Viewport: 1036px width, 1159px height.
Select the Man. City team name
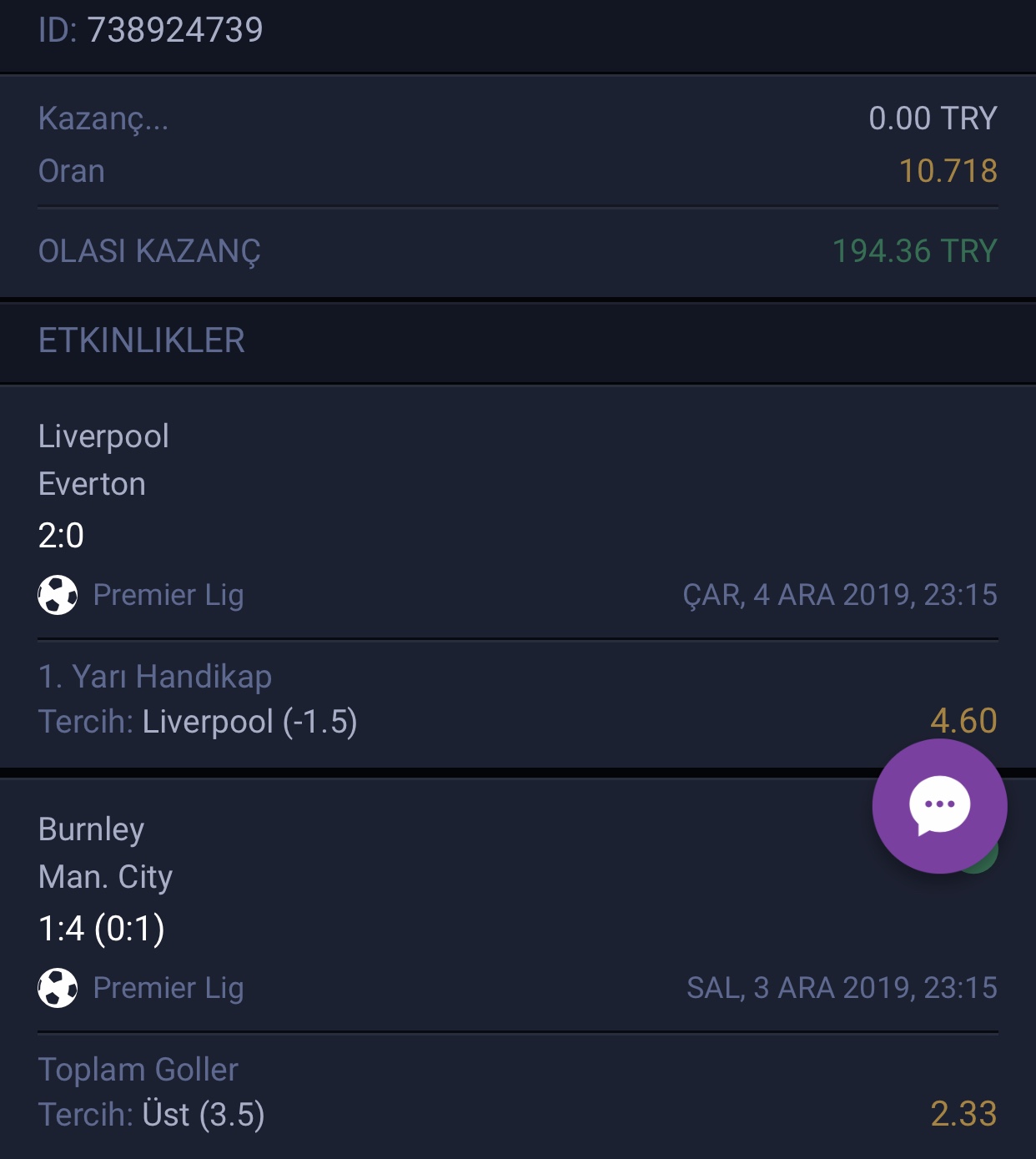(106, 877)
